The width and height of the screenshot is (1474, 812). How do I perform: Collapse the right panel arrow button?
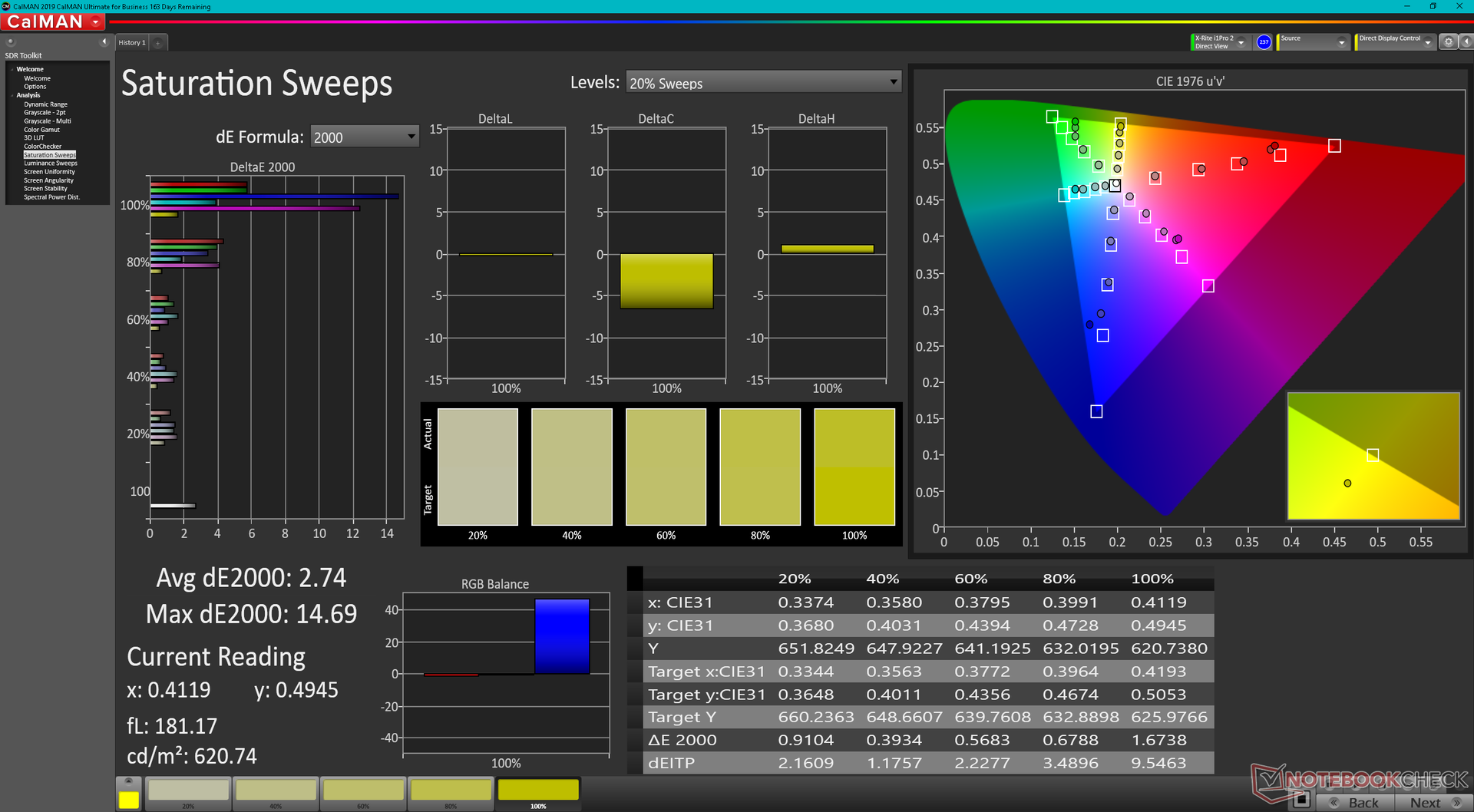[1466, 42]
